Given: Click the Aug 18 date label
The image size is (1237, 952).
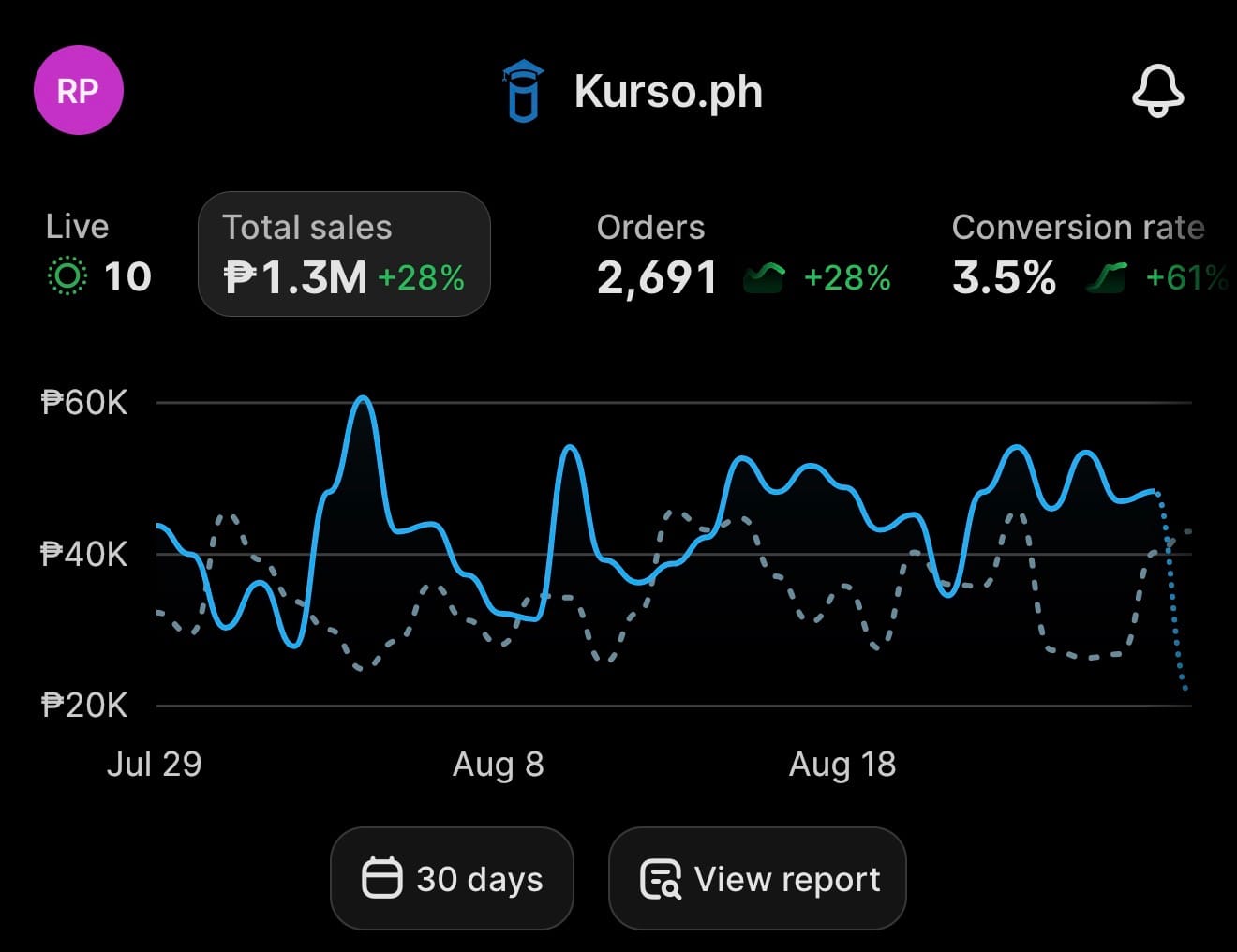Looking at the screenshot, I should (x=842, y=765).
